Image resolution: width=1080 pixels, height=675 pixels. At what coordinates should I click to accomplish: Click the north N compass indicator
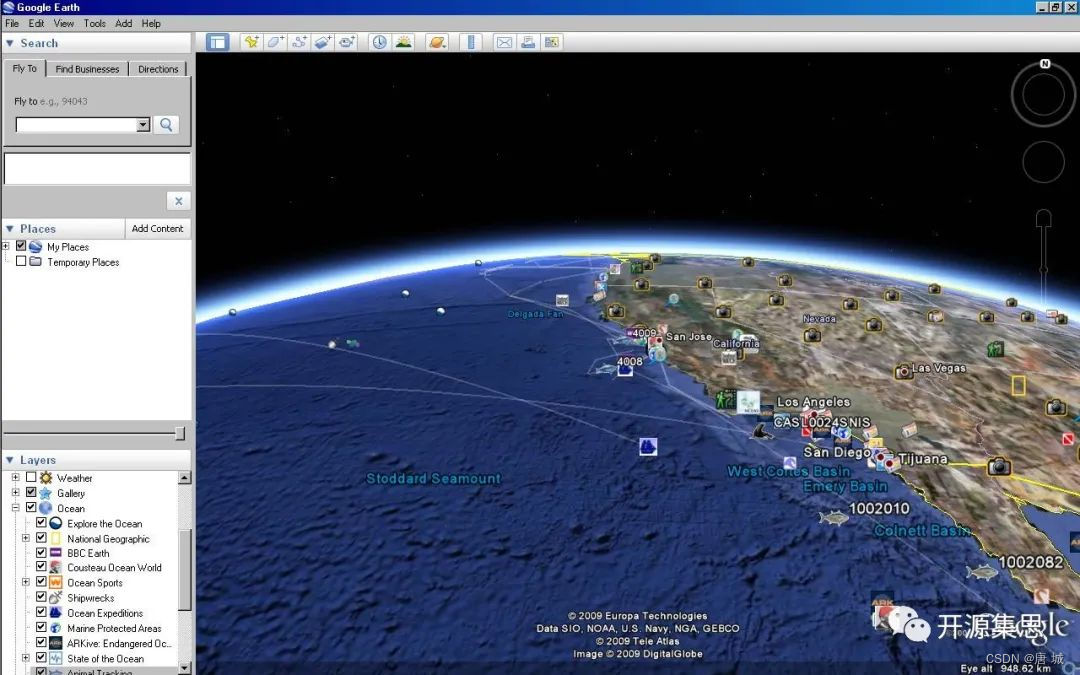1045,63
